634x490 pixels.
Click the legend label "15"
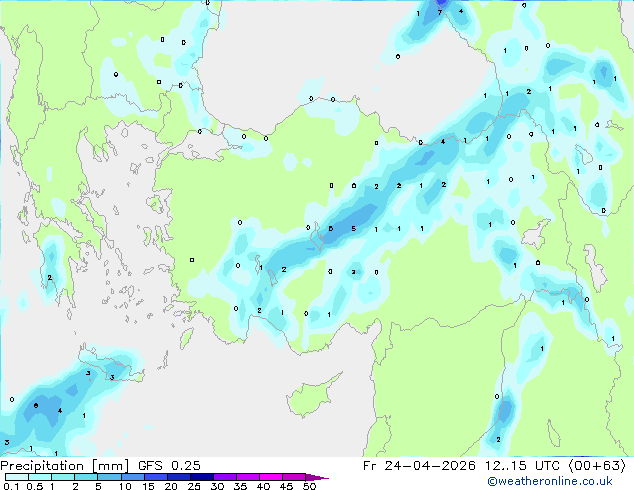[148, 486]
